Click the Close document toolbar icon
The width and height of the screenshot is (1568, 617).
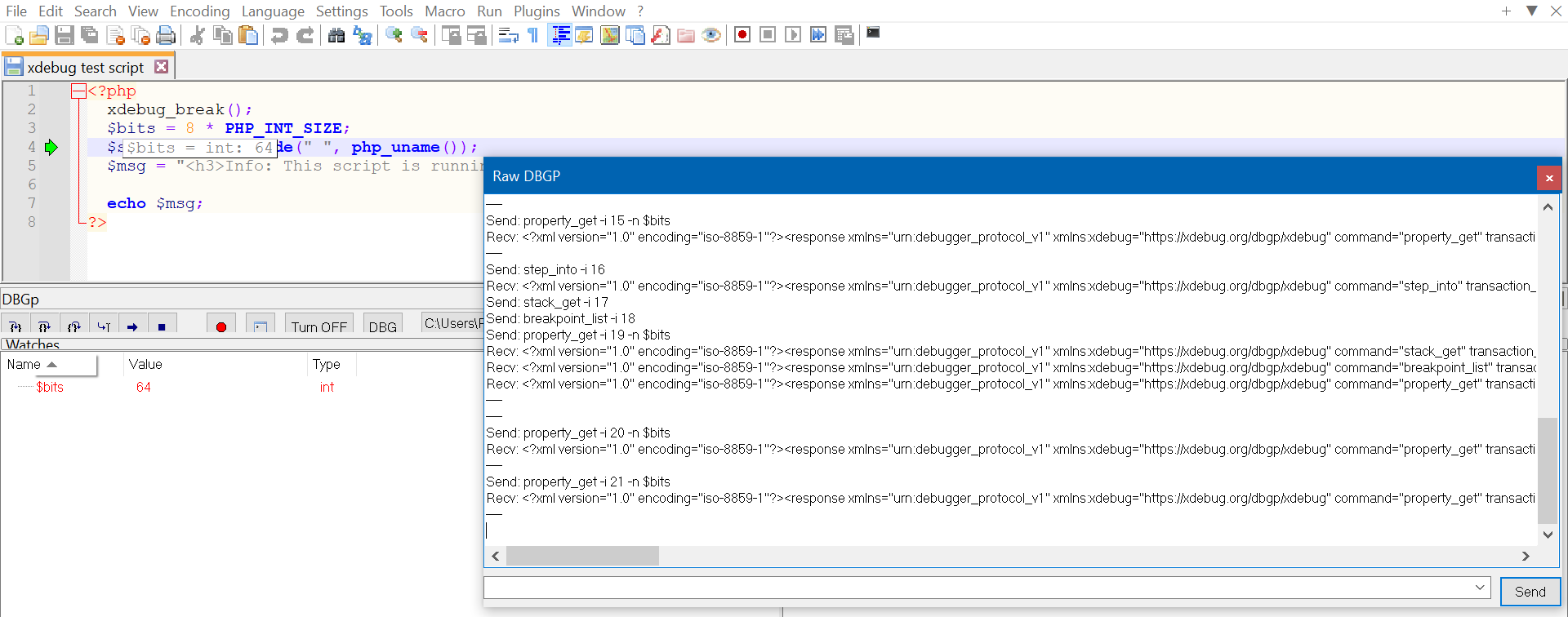[x=115, y=35]
